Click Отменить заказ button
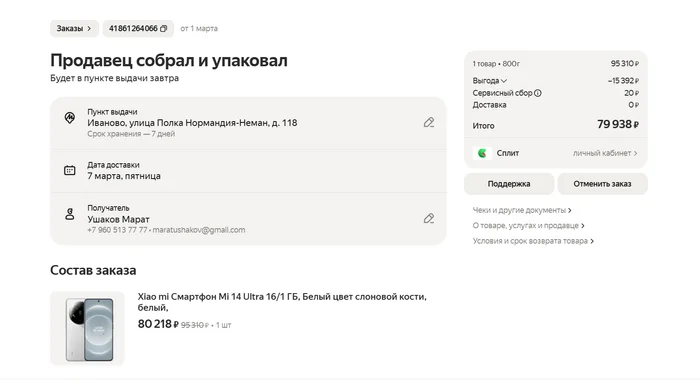The height and width of the screenshot is (384, 700). tap(602, 184)
